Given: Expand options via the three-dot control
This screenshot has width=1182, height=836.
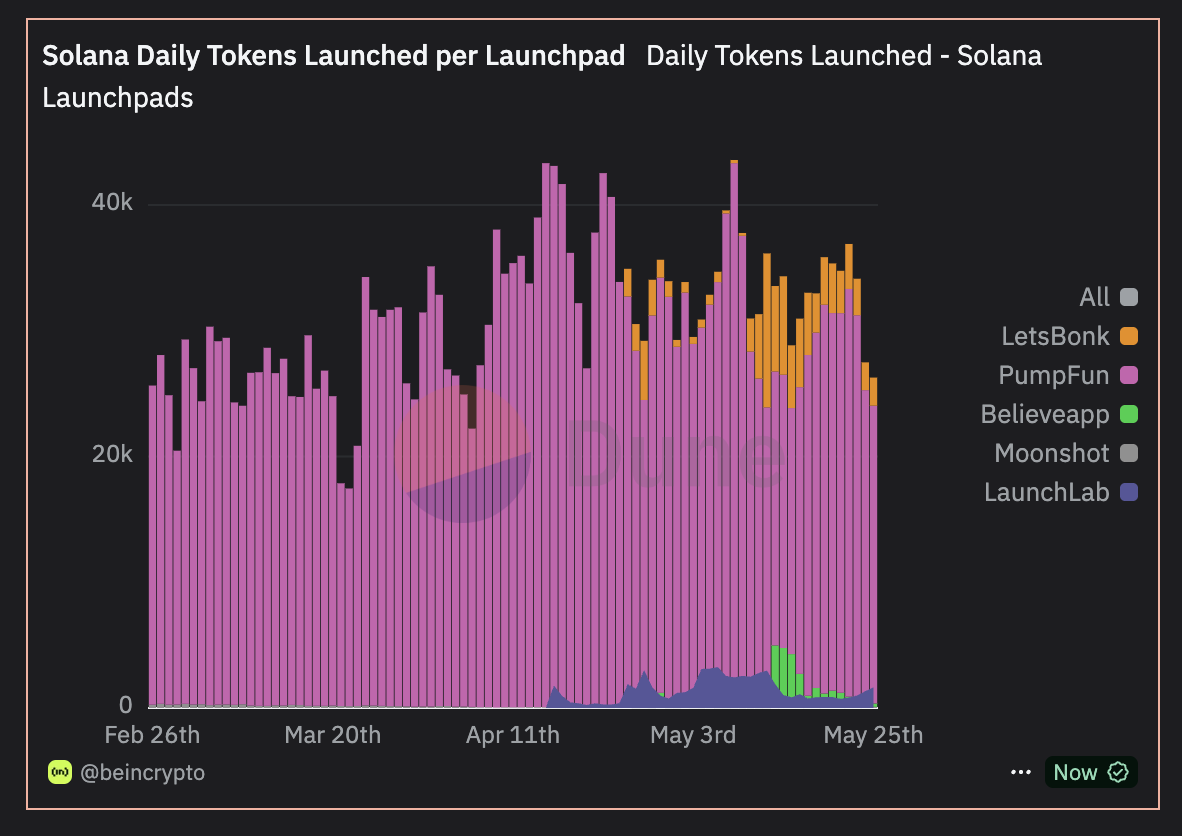Looking at the screenshot, I should [x=1021, y=771].
